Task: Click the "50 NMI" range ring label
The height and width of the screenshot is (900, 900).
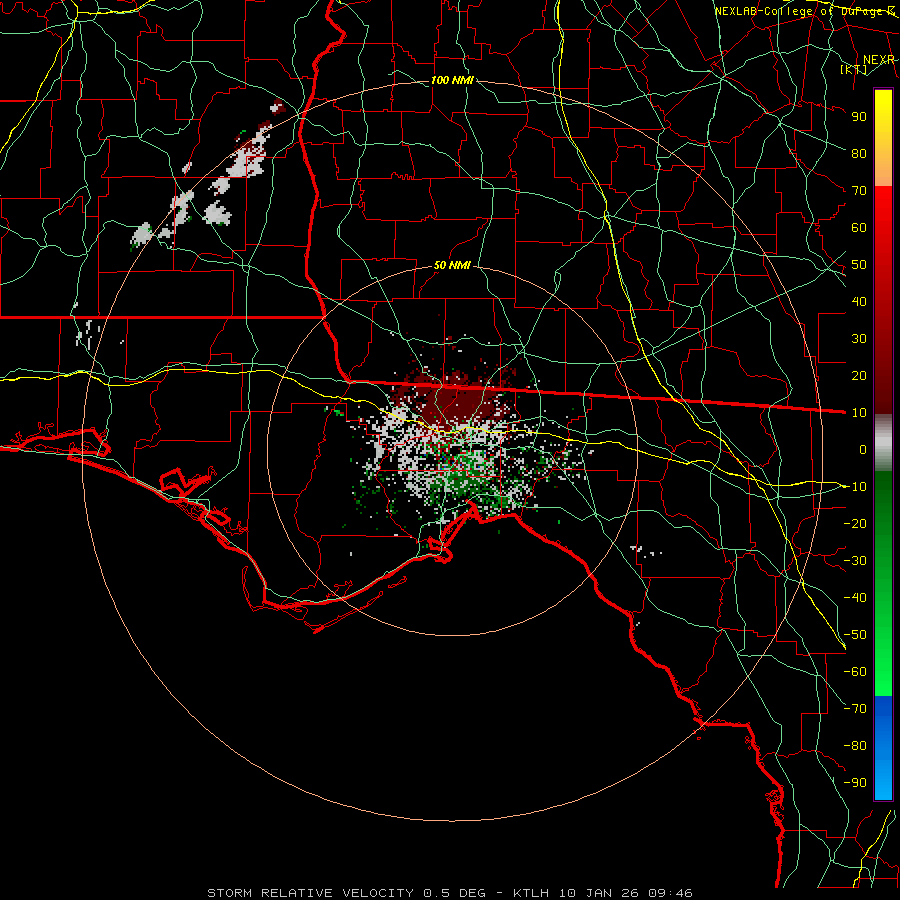Action: 452,265
